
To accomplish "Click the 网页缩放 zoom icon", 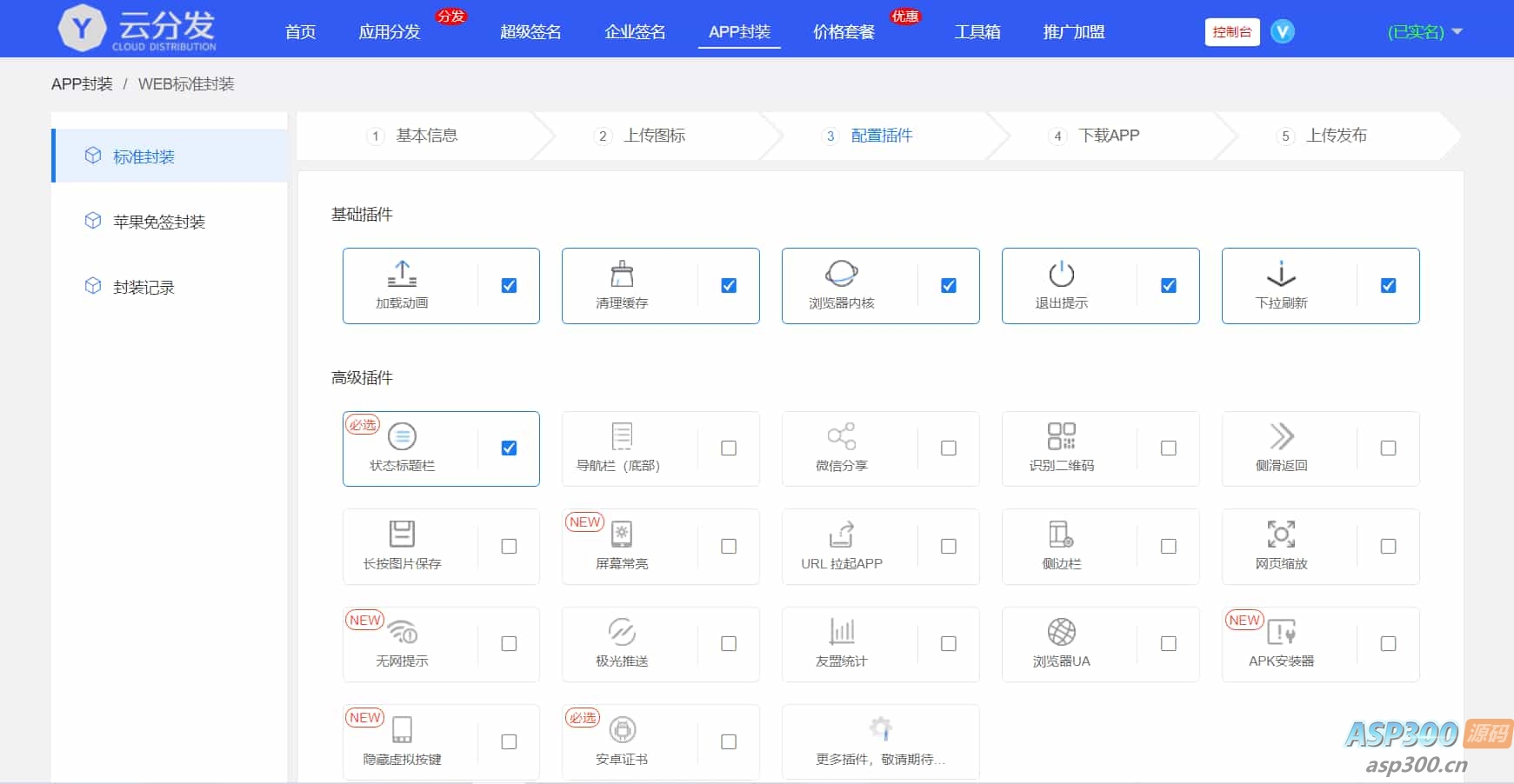I will pos(1281,534).
